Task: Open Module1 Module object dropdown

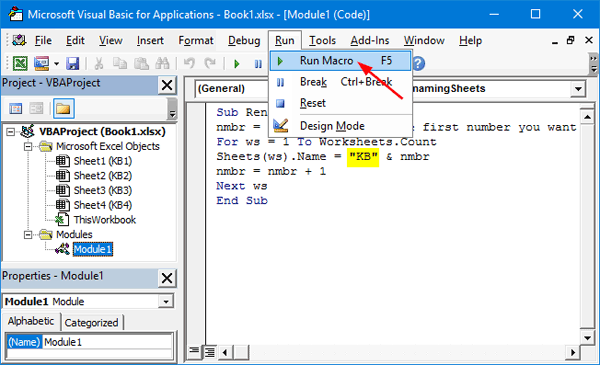Action: [x=166, y=301]
